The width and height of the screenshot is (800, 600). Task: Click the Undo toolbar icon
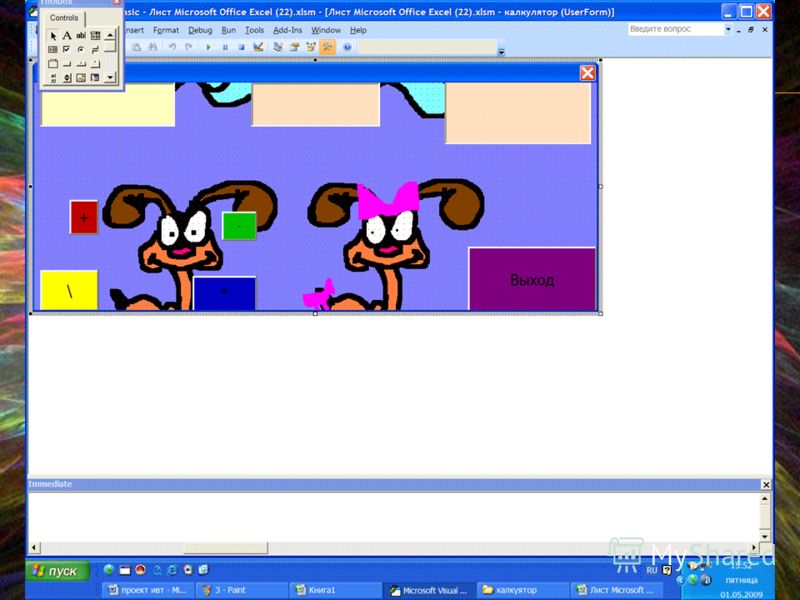coord(172,47)
